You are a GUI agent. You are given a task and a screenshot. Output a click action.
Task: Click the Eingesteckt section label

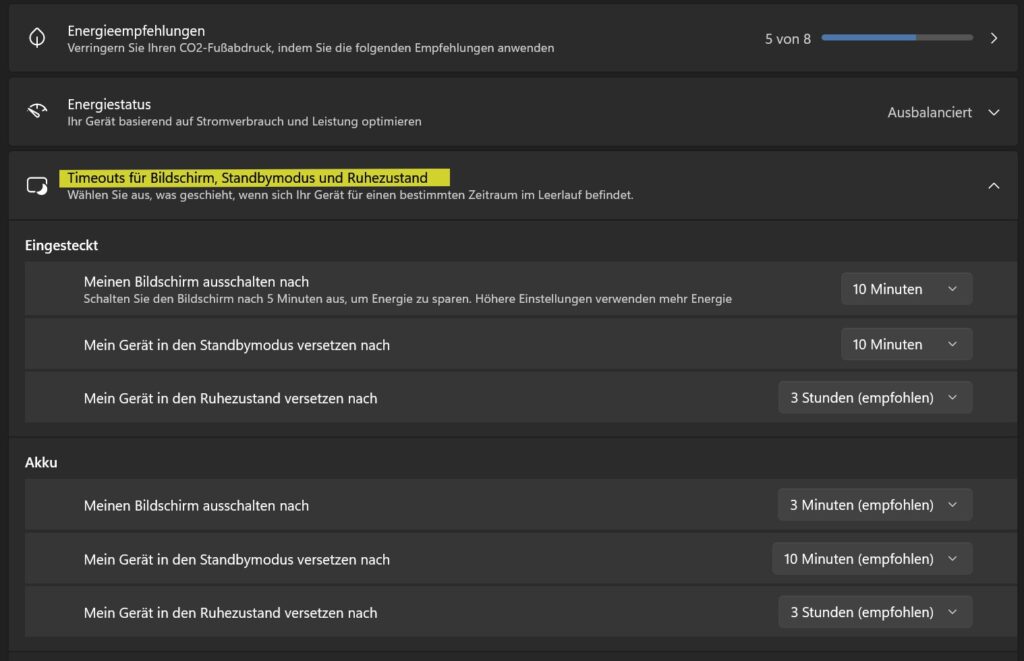tap(61, 245)
